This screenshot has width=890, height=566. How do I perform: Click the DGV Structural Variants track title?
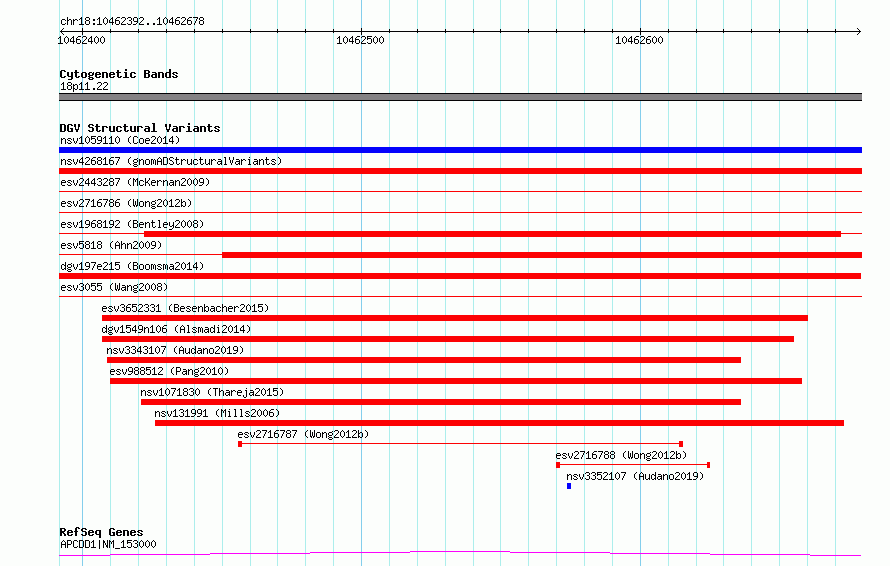[140, 128]
